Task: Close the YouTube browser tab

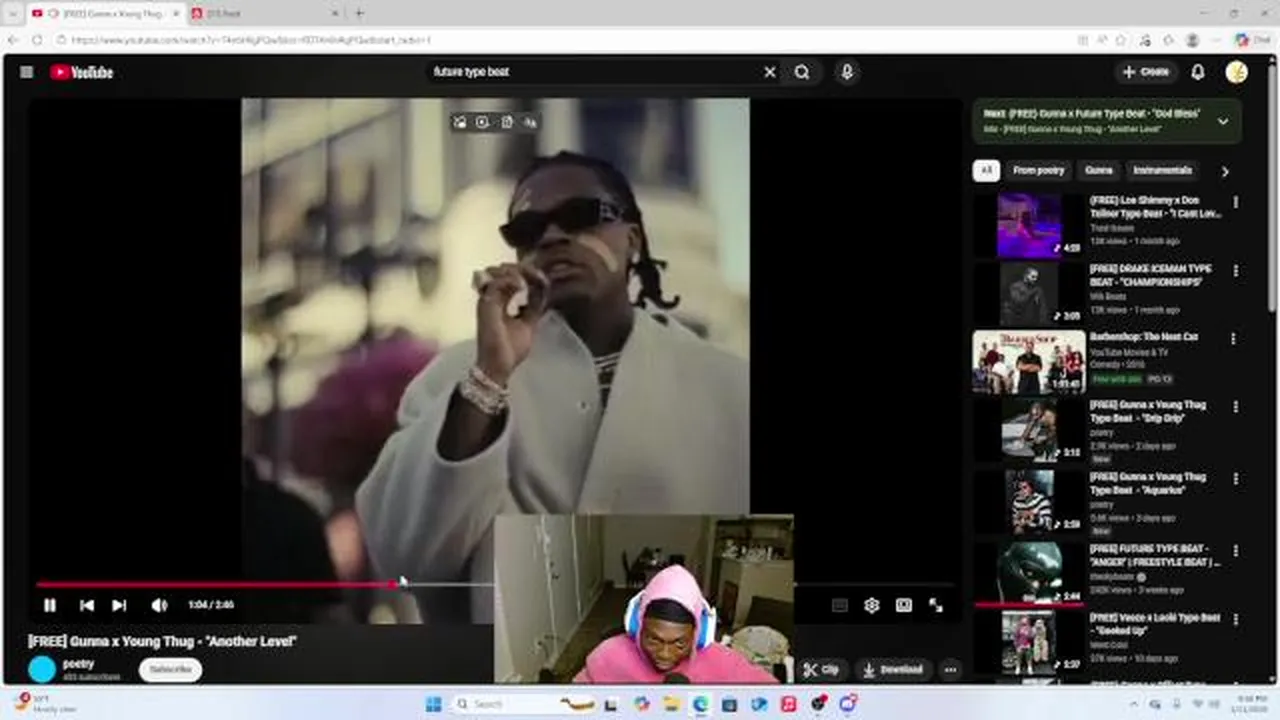Action: (x=176, y=13)
